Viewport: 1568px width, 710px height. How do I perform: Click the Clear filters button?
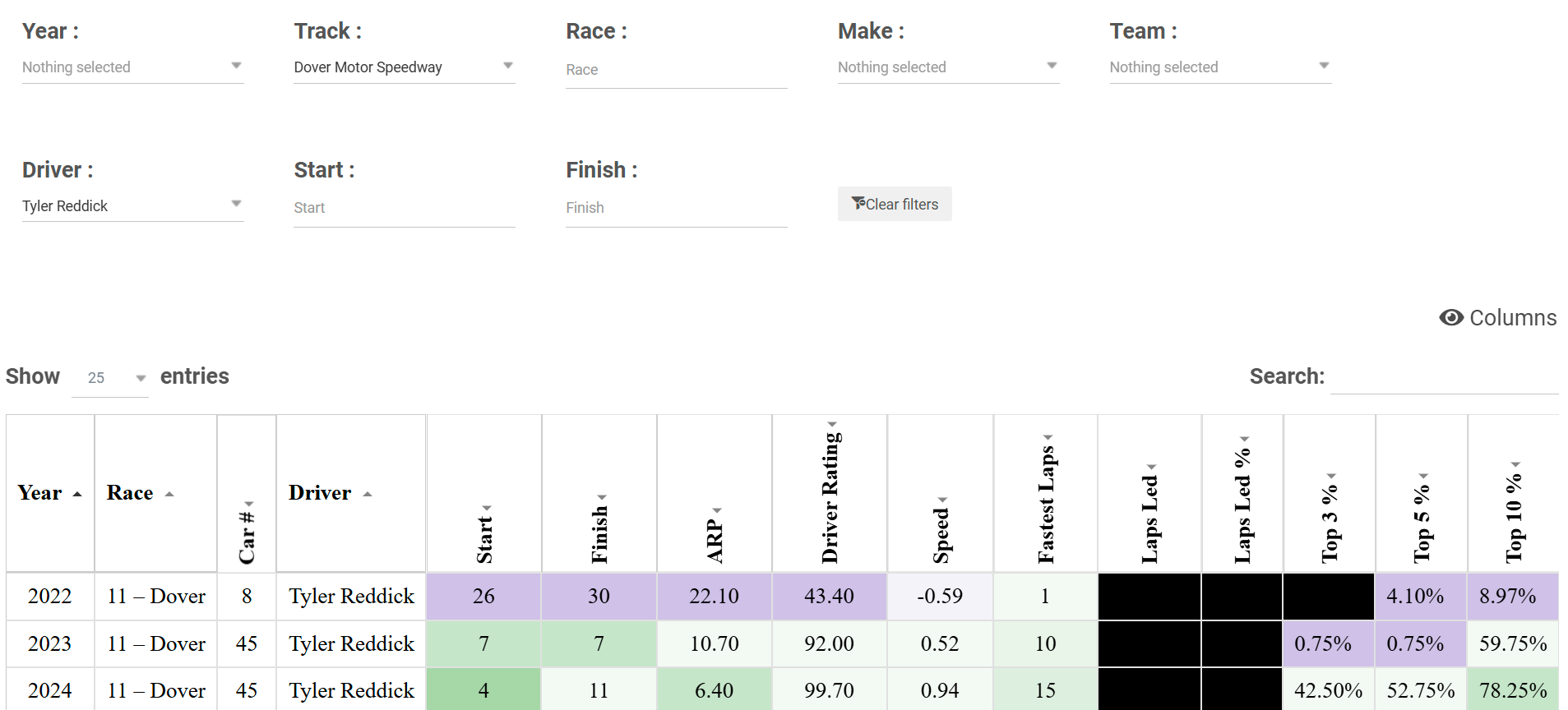(895, 204)
